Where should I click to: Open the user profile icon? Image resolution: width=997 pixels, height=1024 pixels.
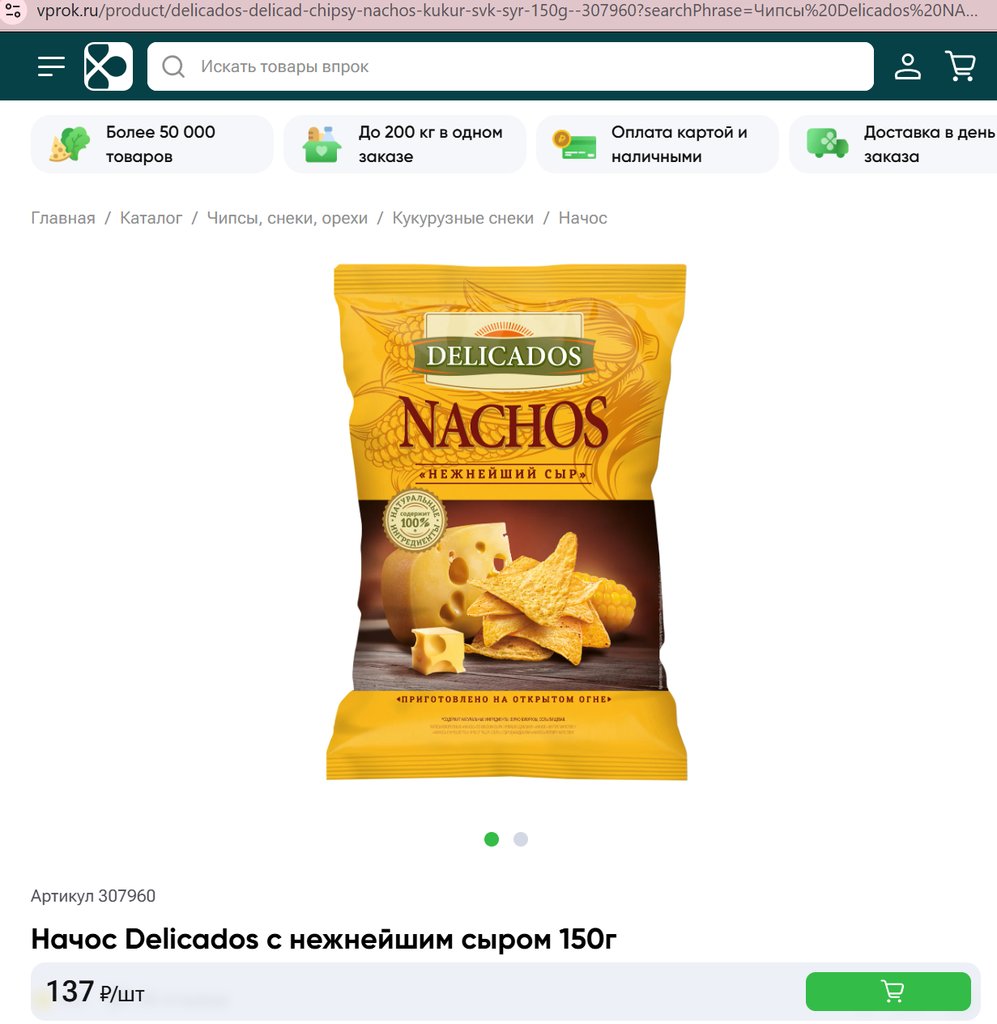point(908,66)
